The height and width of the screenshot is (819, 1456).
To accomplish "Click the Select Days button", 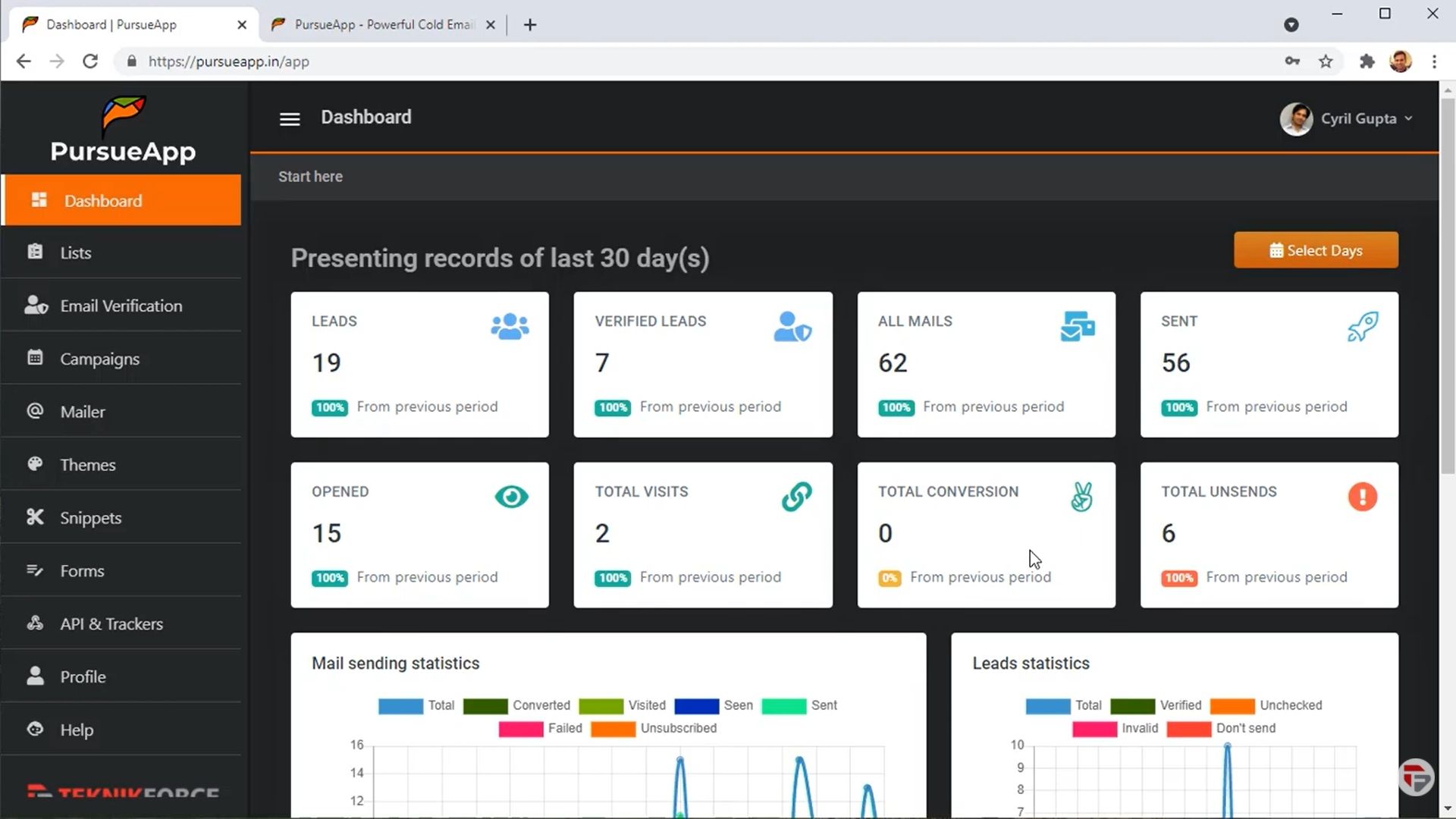I will [1316, 250].
